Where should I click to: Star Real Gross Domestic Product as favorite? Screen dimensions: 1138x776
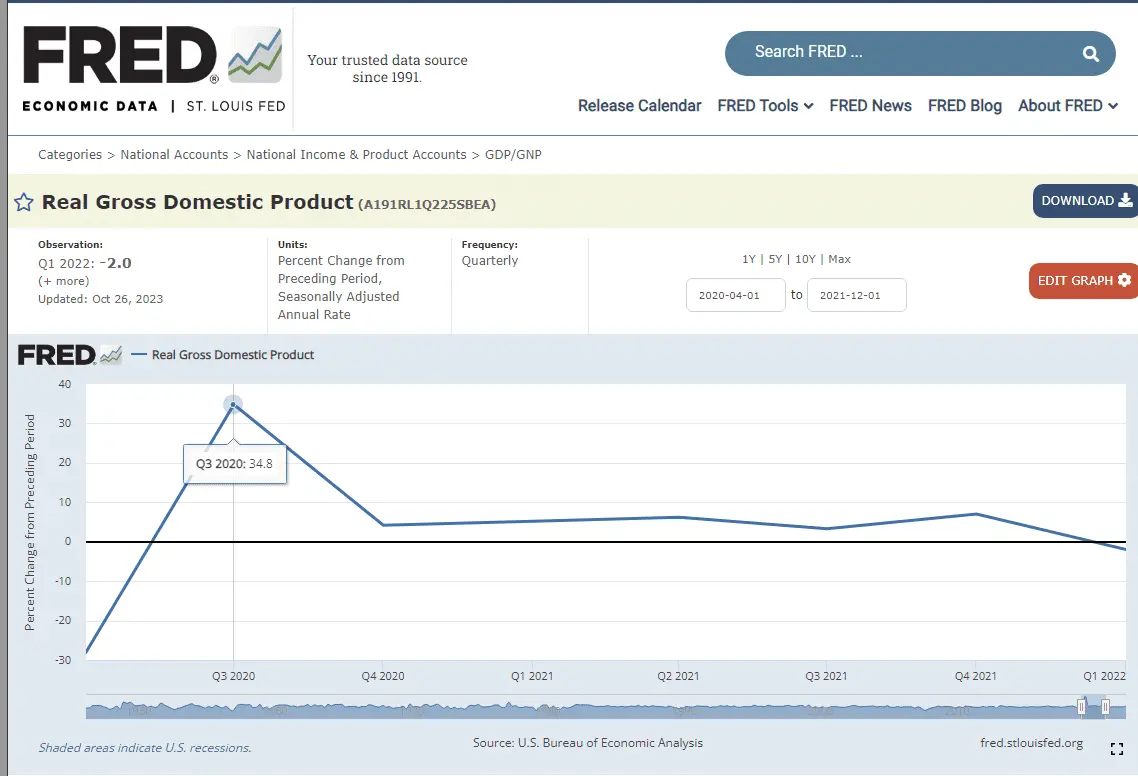24,203
